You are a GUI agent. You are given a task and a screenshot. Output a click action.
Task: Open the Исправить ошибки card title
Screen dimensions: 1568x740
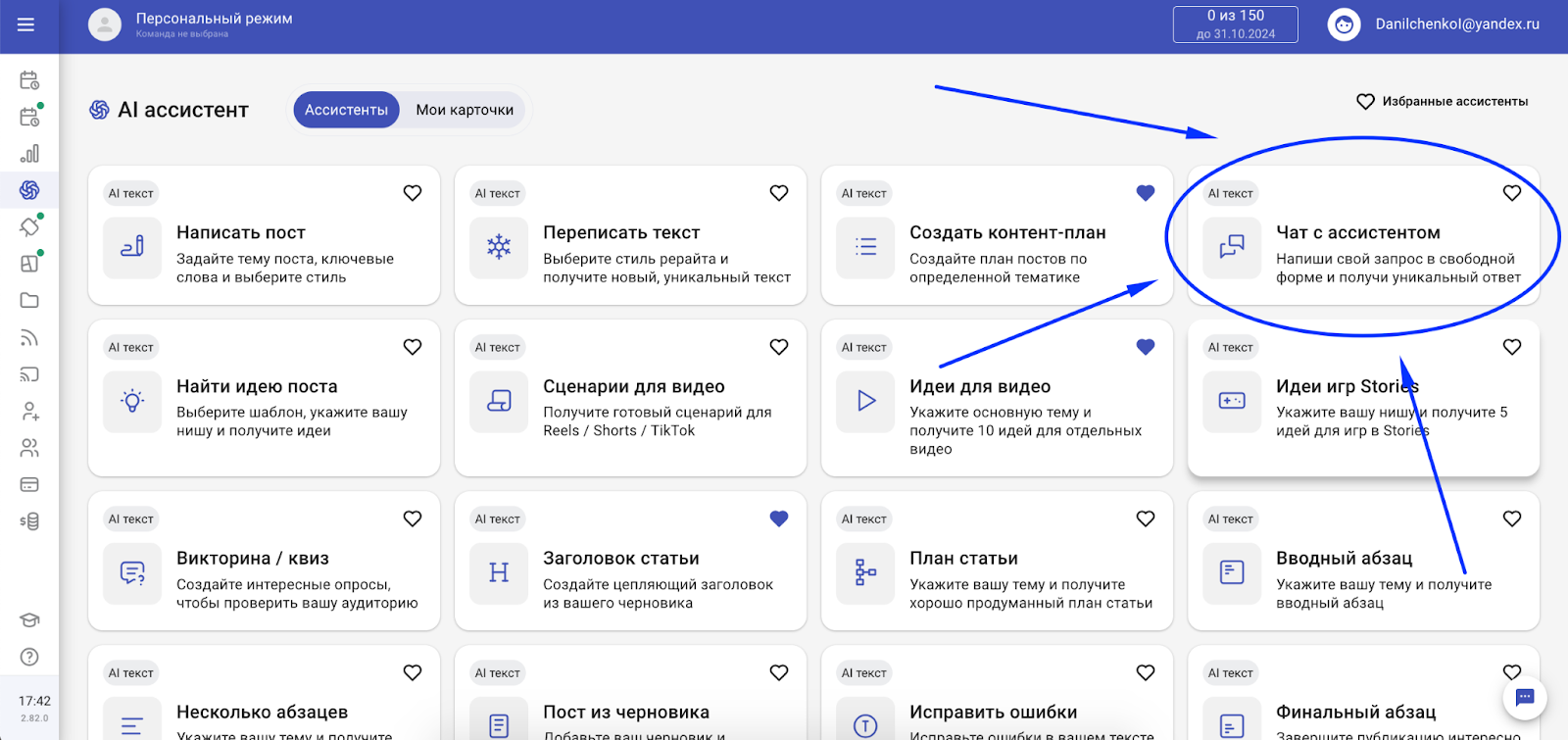pos(993,713)
